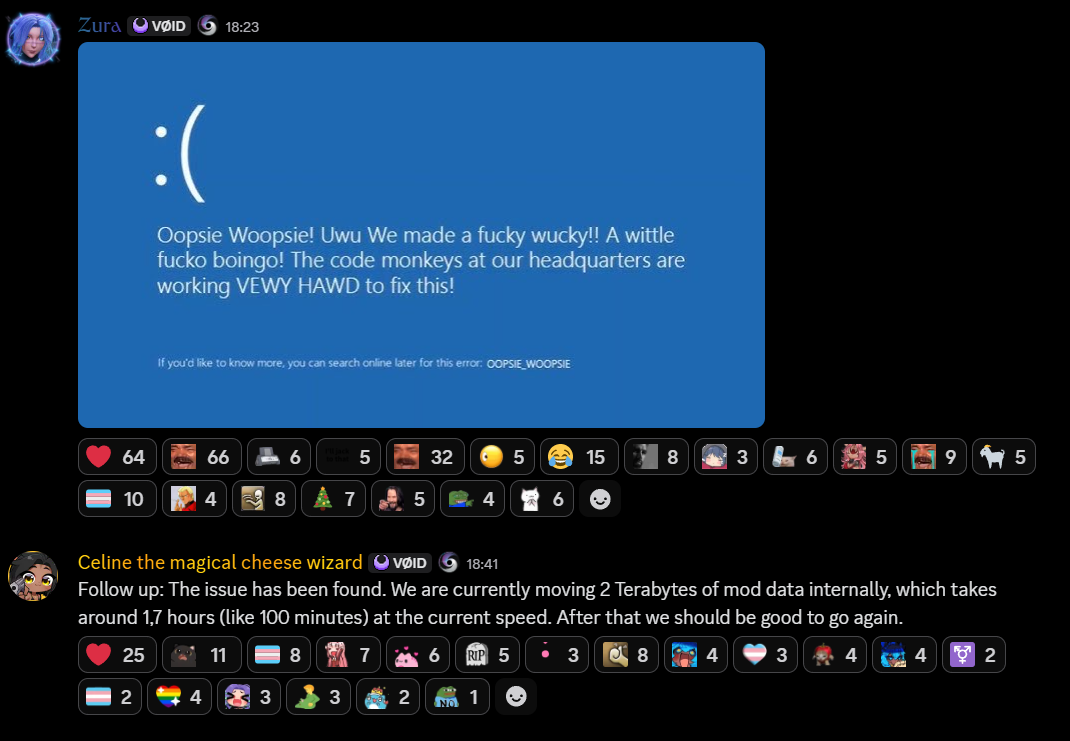This screenshot has width=1070, height=741.
Task: Toggle the trans flag reaction showing 10
Action: 117,499
